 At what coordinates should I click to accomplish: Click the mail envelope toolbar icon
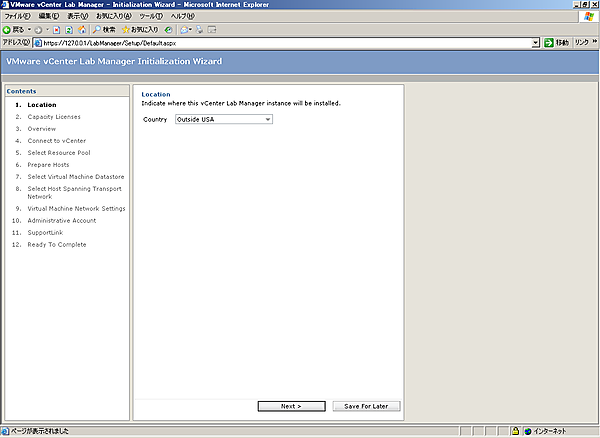pyautogui.click(x=185, y=30)
